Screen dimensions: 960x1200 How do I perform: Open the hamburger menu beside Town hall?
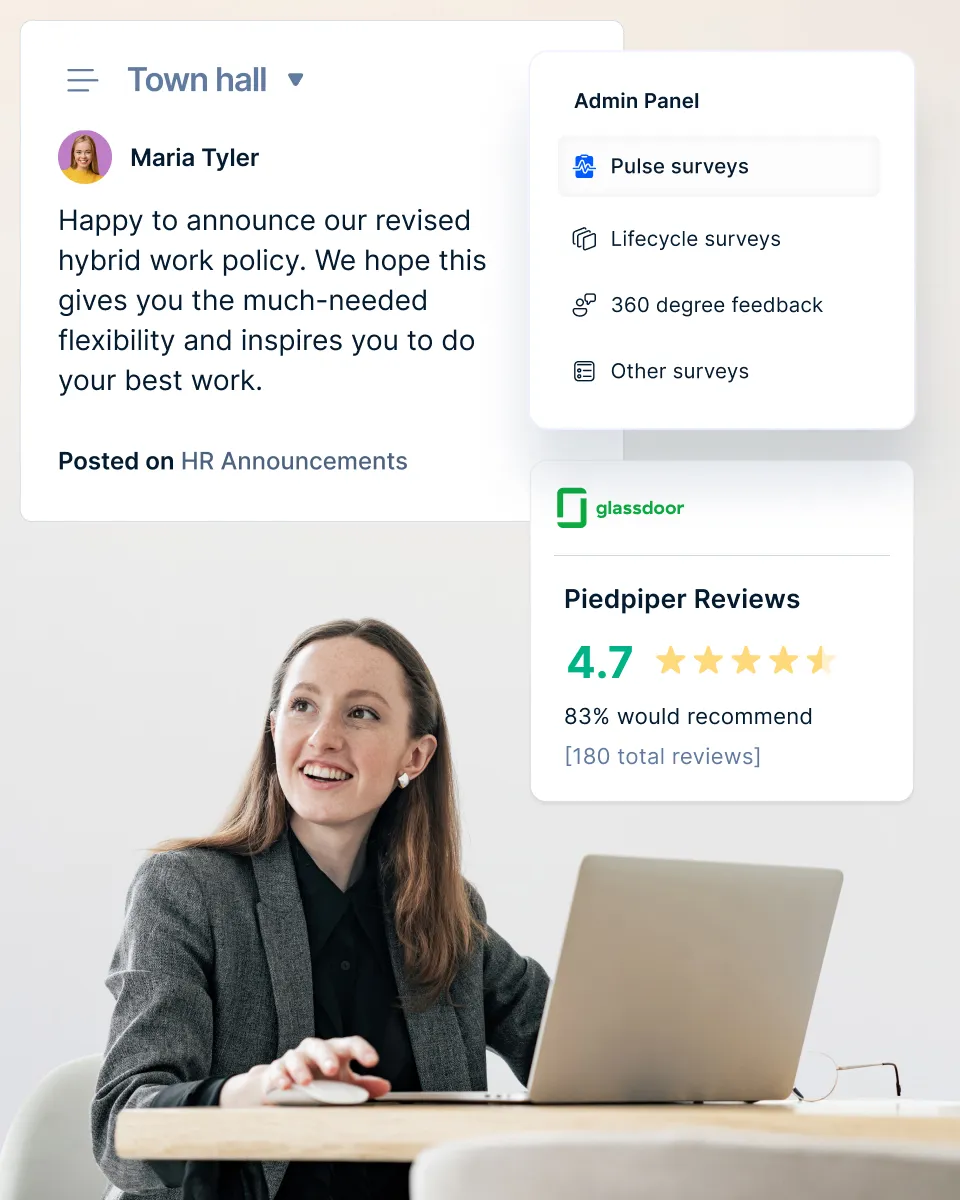[x=82, y=80]
